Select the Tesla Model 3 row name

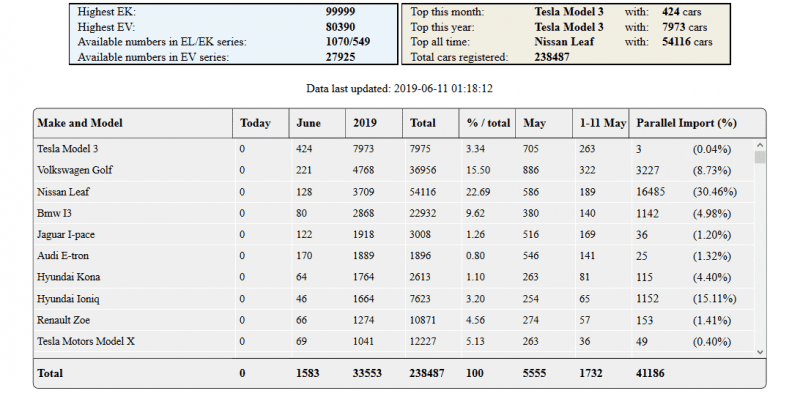(67, 149)
